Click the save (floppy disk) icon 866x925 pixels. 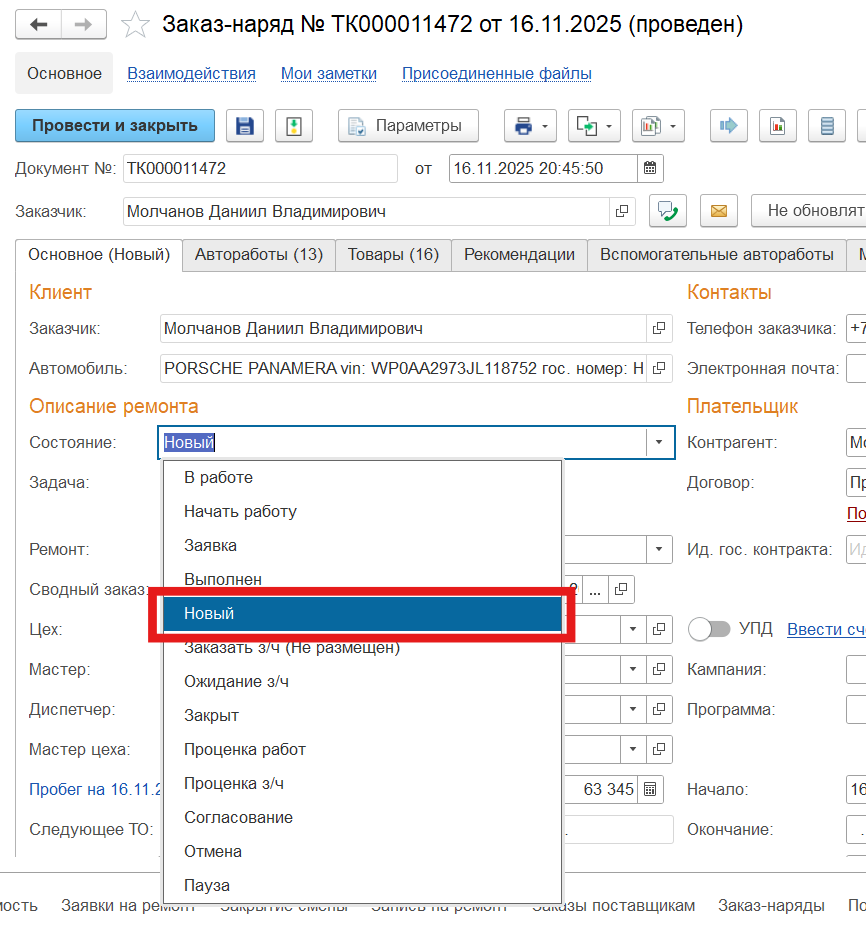pos(245,126)
